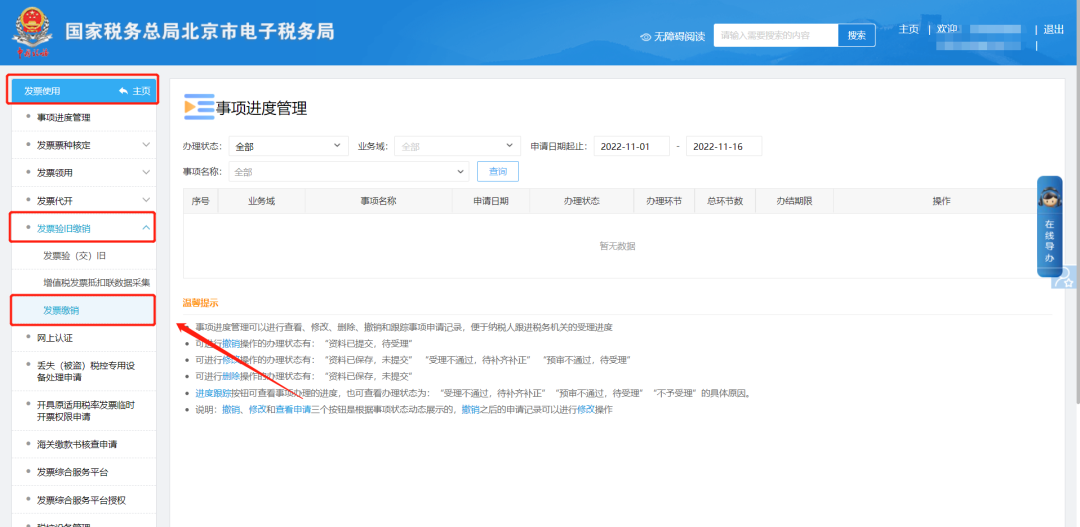Click the 温馨提示 heading
Screen dimensions: 1080x527
tap(200, 302)
